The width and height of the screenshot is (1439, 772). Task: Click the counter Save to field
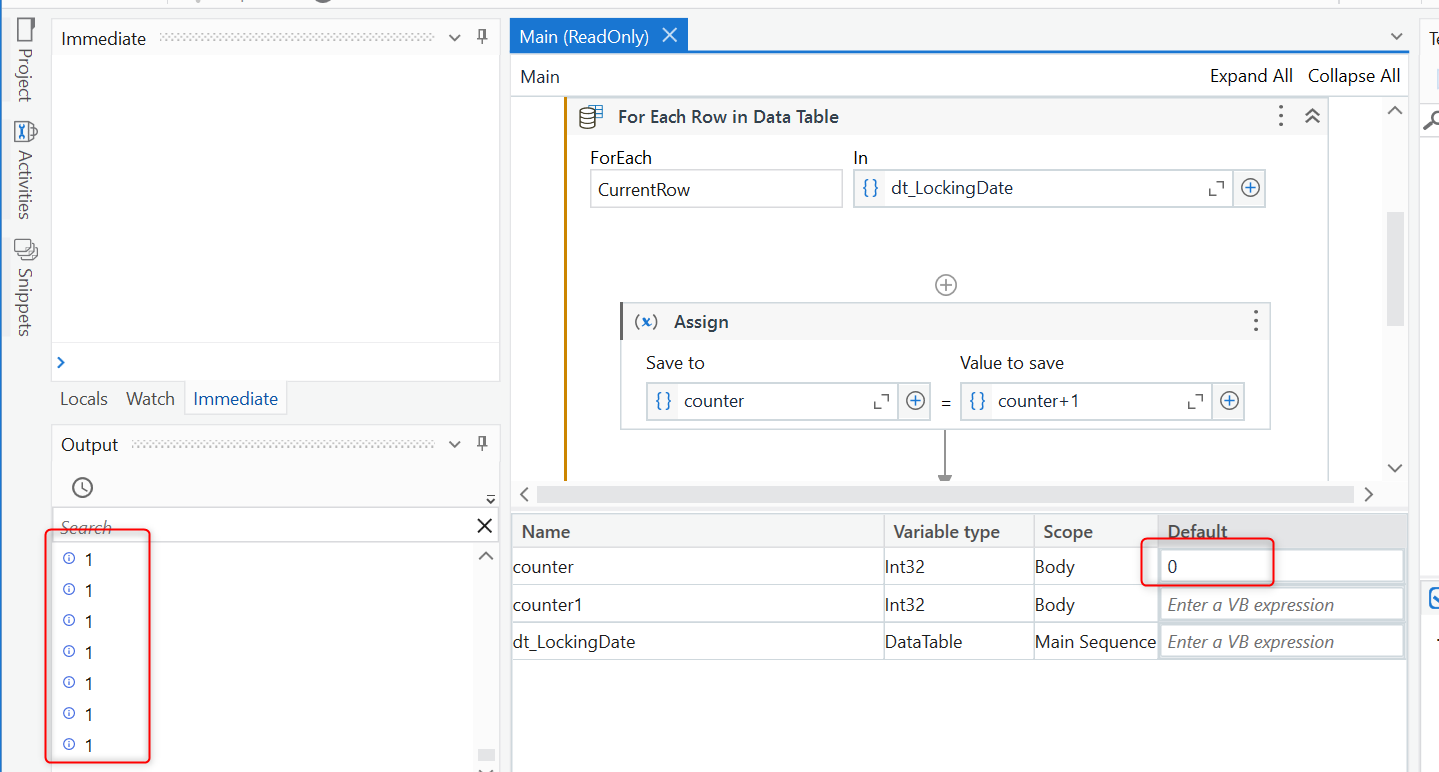click(772, 401)
